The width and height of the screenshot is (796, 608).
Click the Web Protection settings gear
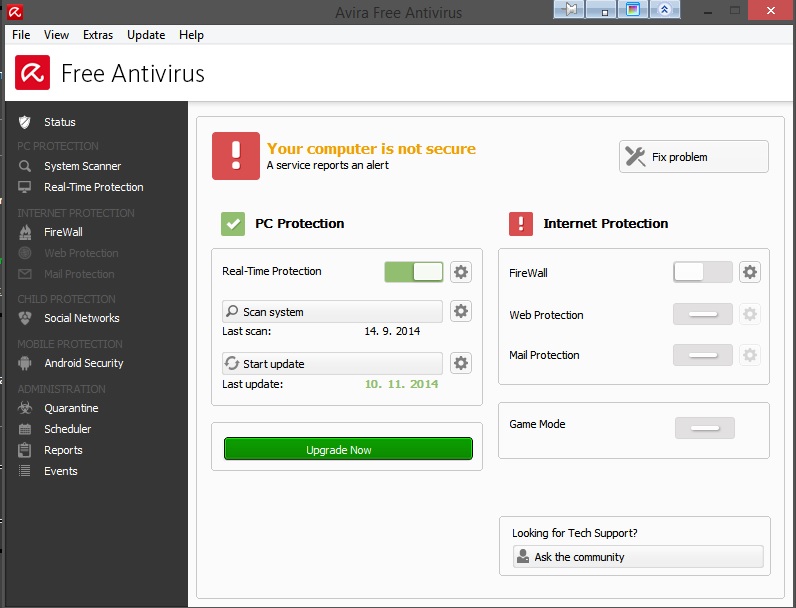[x=750, y=314]
